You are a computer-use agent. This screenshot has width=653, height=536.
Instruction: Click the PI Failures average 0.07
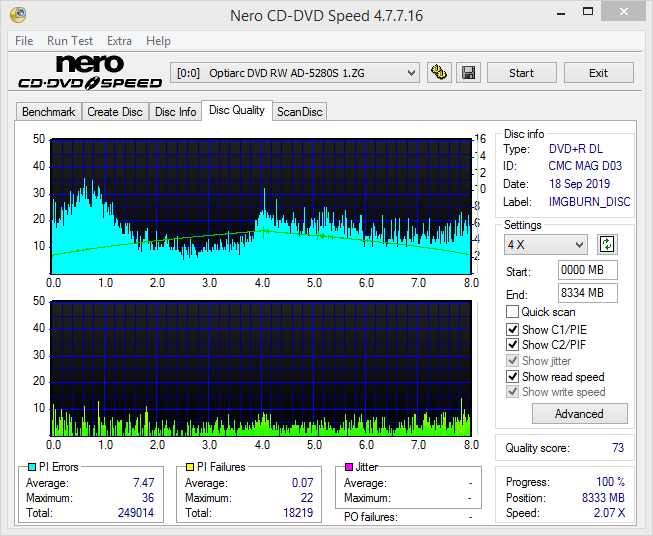[302, 483]
